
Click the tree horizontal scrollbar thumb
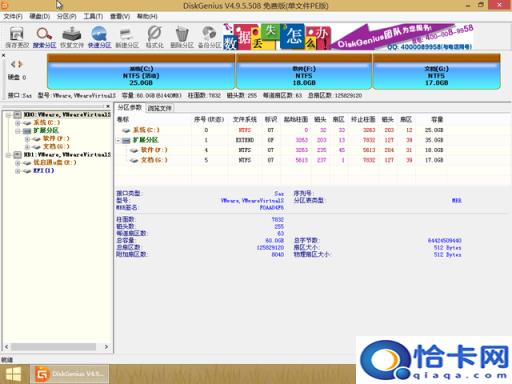tap(54, 347)
